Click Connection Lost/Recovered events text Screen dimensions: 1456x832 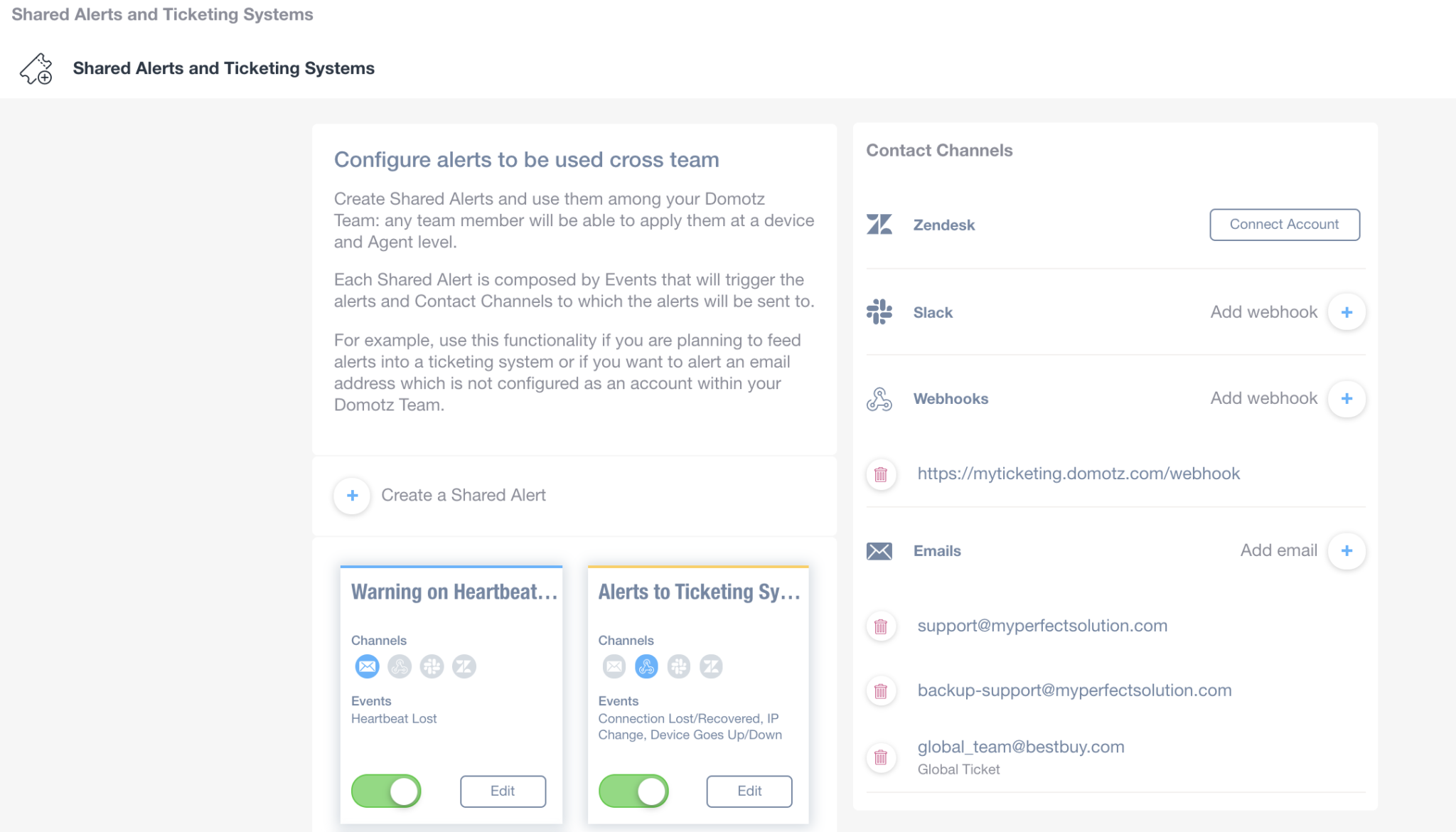690,727
